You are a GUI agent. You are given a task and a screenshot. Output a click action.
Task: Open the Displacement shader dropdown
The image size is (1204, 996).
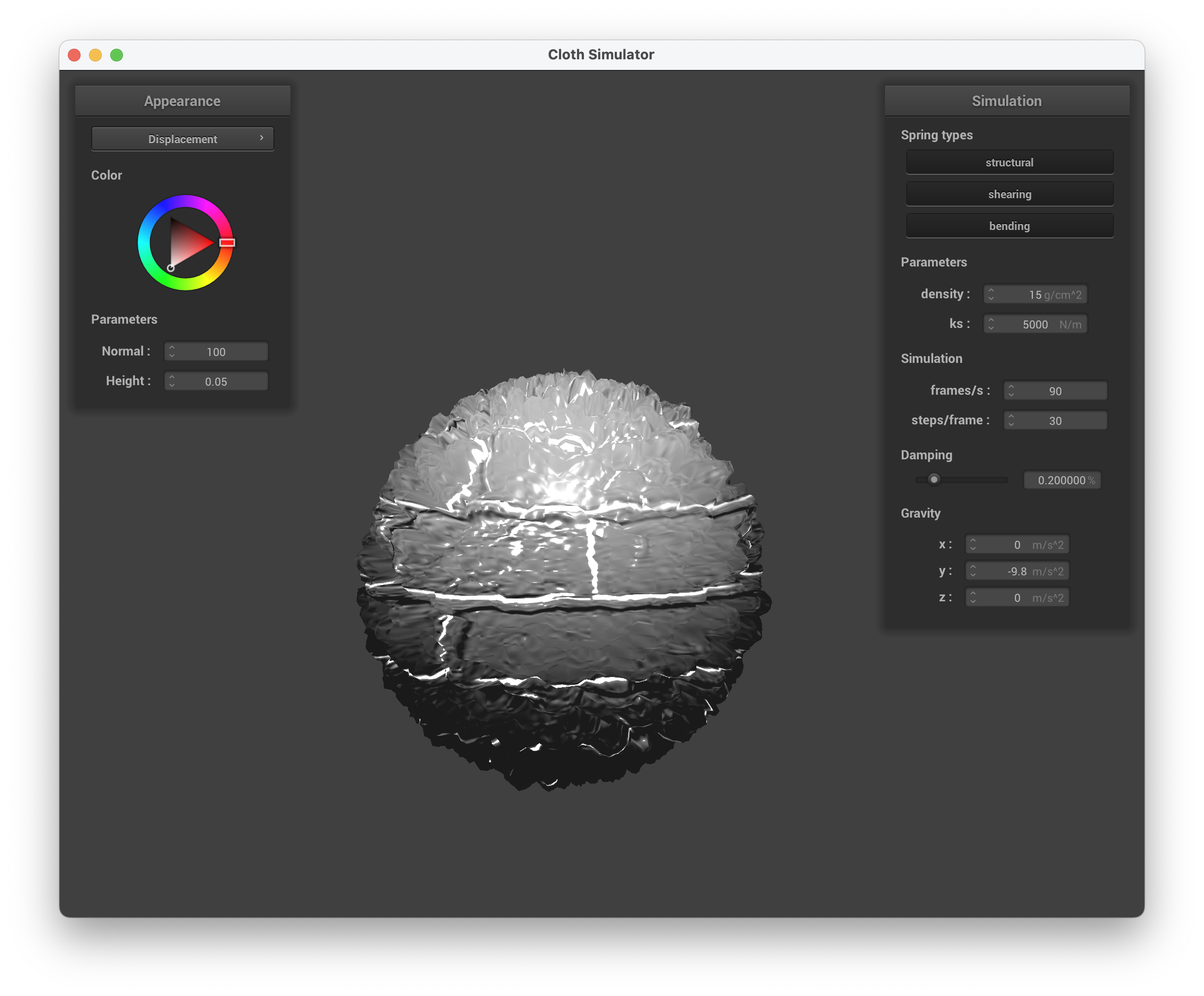point(182,139)
